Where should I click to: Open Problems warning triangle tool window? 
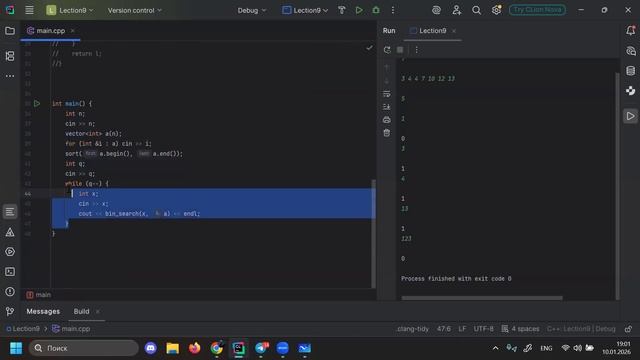(10, 232)
